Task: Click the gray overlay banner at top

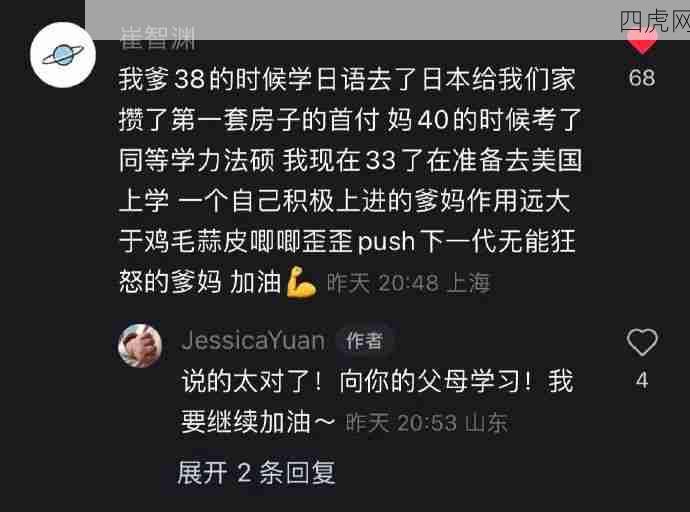Action: [387, 20]
